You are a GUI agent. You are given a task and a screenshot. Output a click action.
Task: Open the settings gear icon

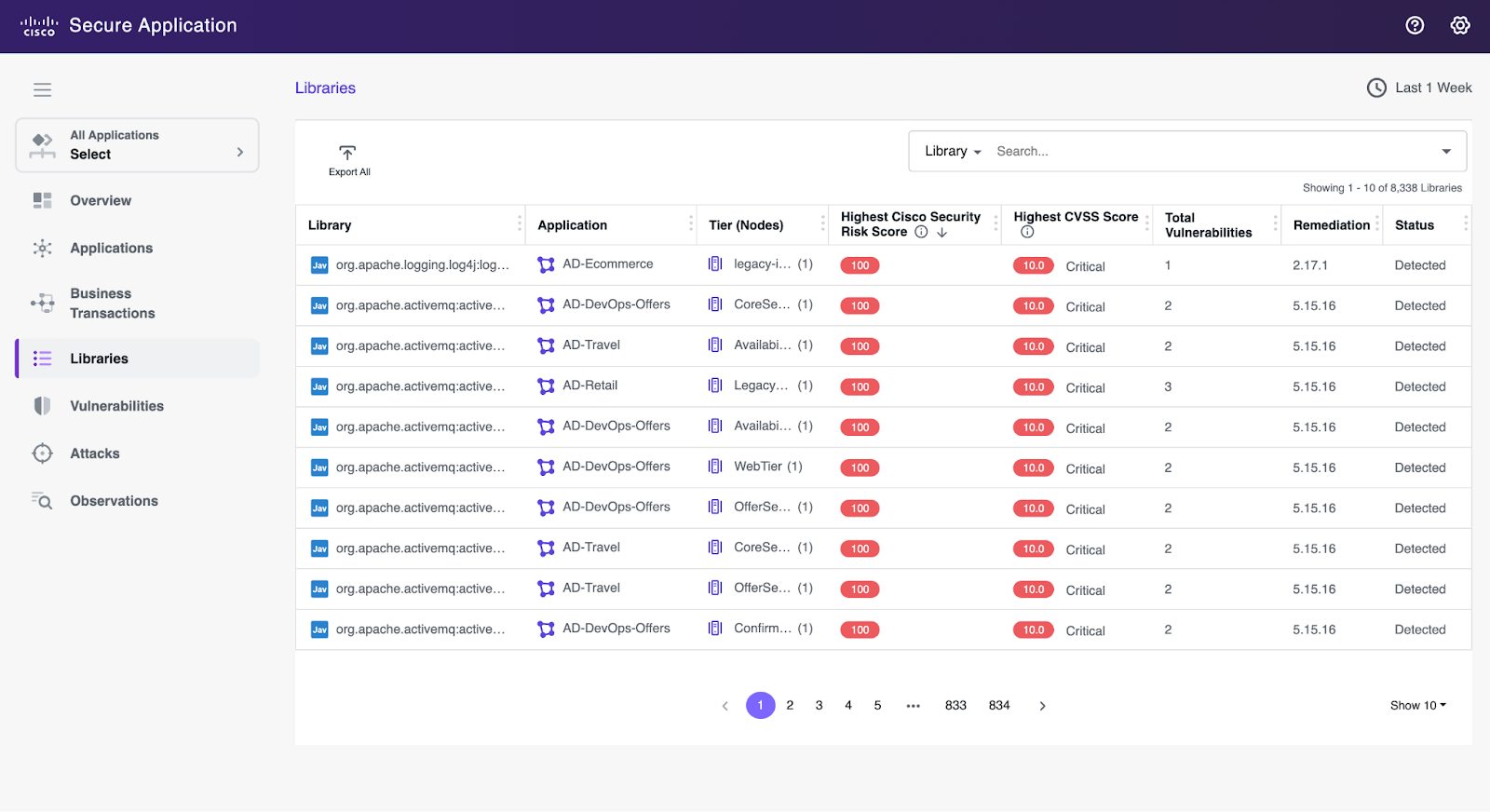pos(1460,25)
